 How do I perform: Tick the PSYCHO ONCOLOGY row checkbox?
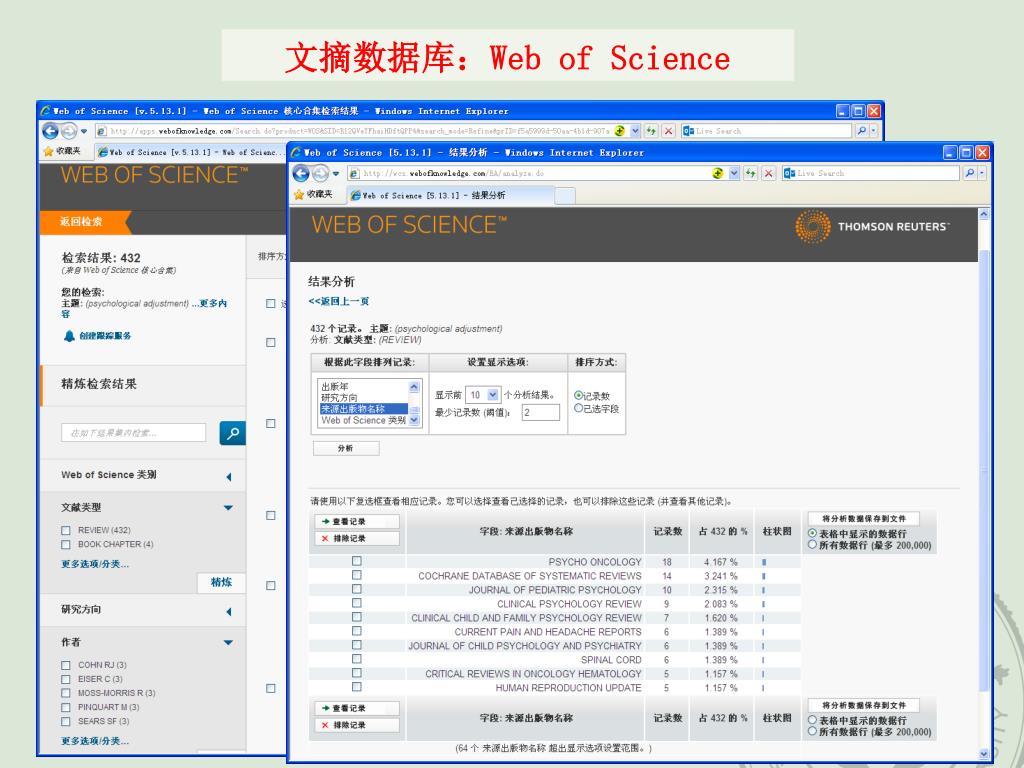[357, 561]
